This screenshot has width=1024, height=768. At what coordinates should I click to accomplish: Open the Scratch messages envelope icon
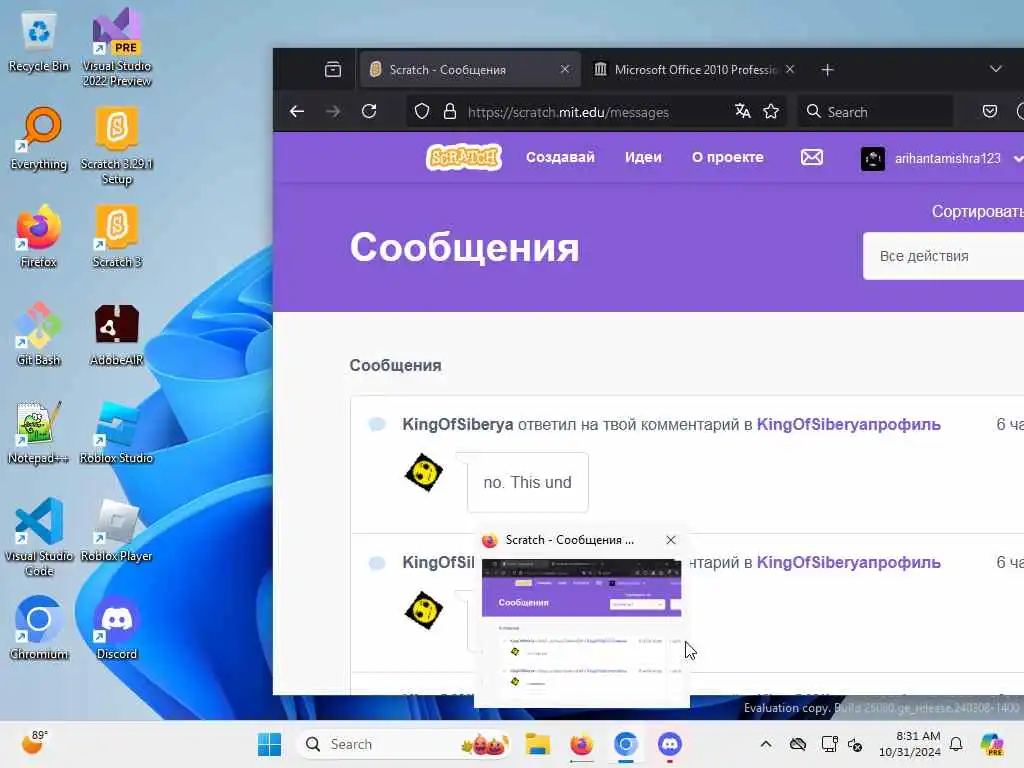pyautogui.click(x=812, y=157)
